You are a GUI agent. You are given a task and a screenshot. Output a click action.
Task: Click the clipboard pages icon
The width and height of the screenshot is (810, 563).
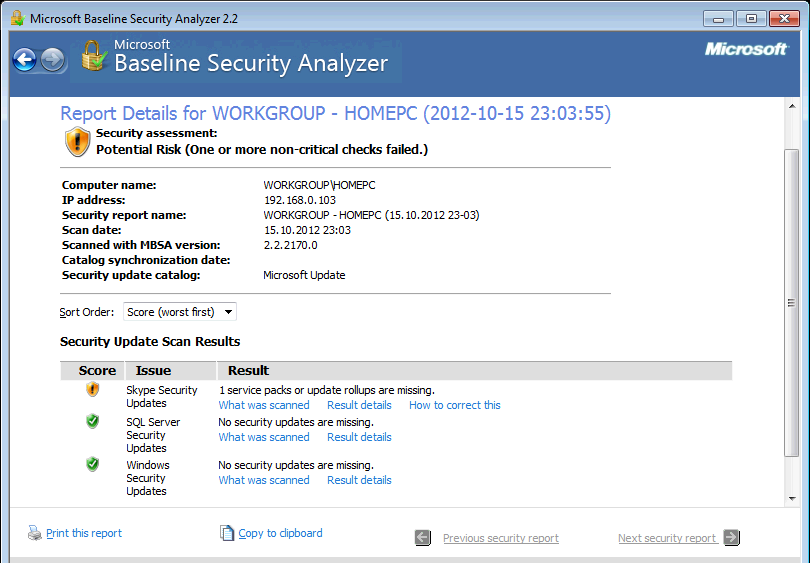[x=227, y=533]
